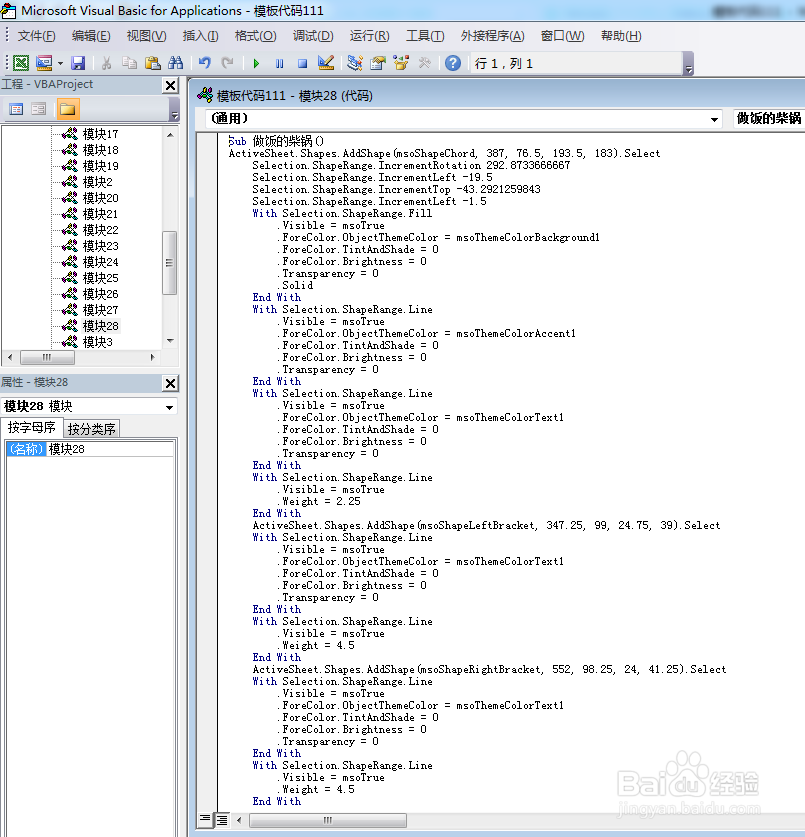Screen dimensions: 805x837
Task: Select 模块2 in the project tree
Action: click(97, 182)
